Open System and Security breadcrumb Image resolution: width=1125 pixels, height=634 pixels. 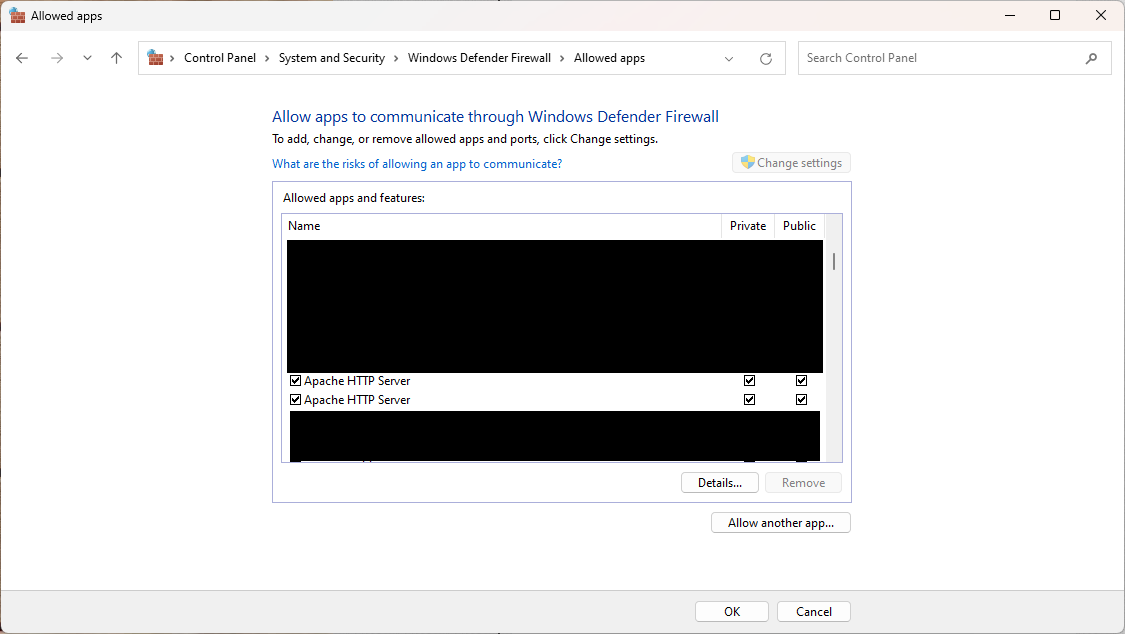point(331,58)
